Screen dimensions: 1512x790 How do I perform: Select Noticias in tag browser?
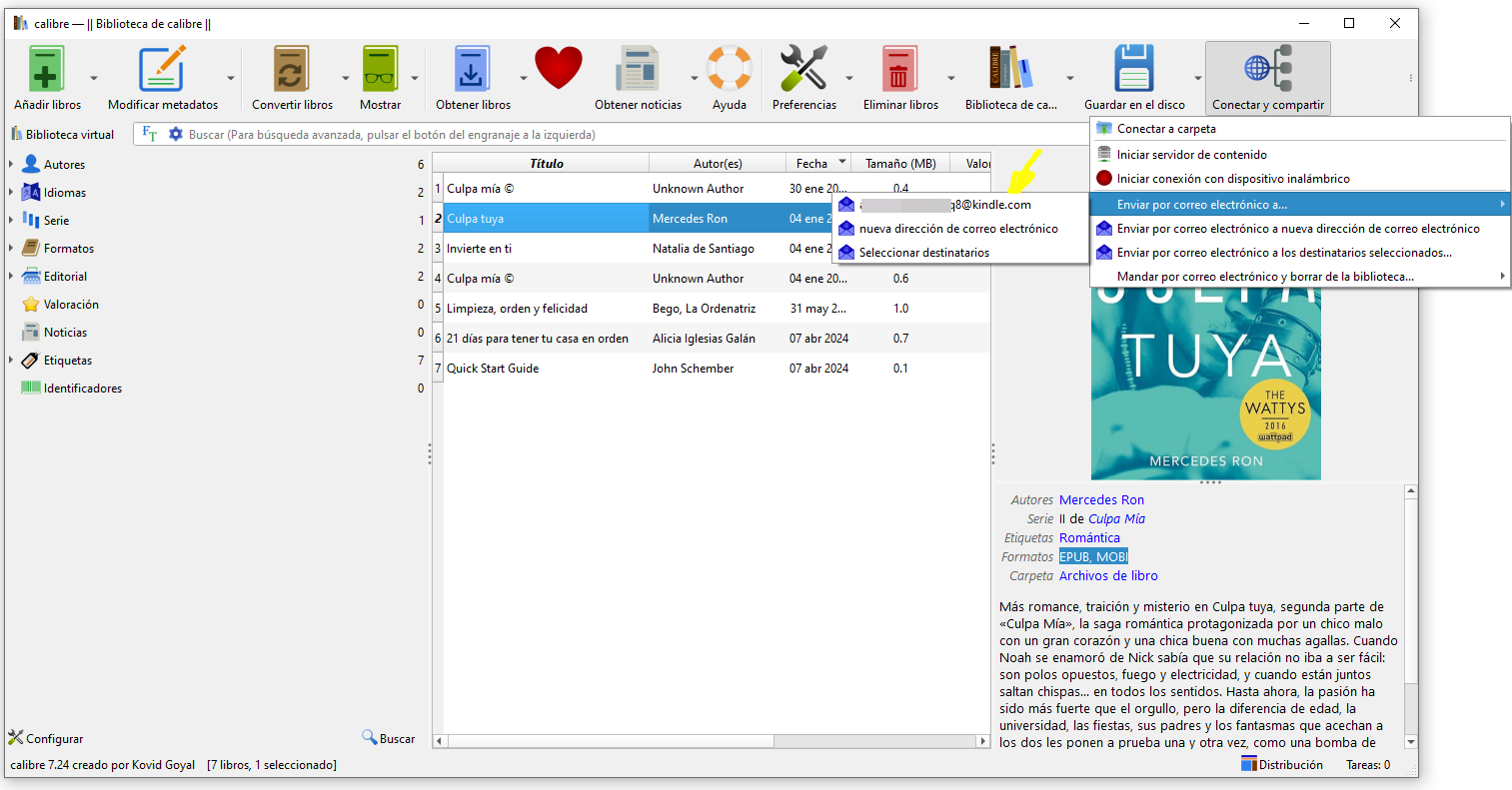65,333
